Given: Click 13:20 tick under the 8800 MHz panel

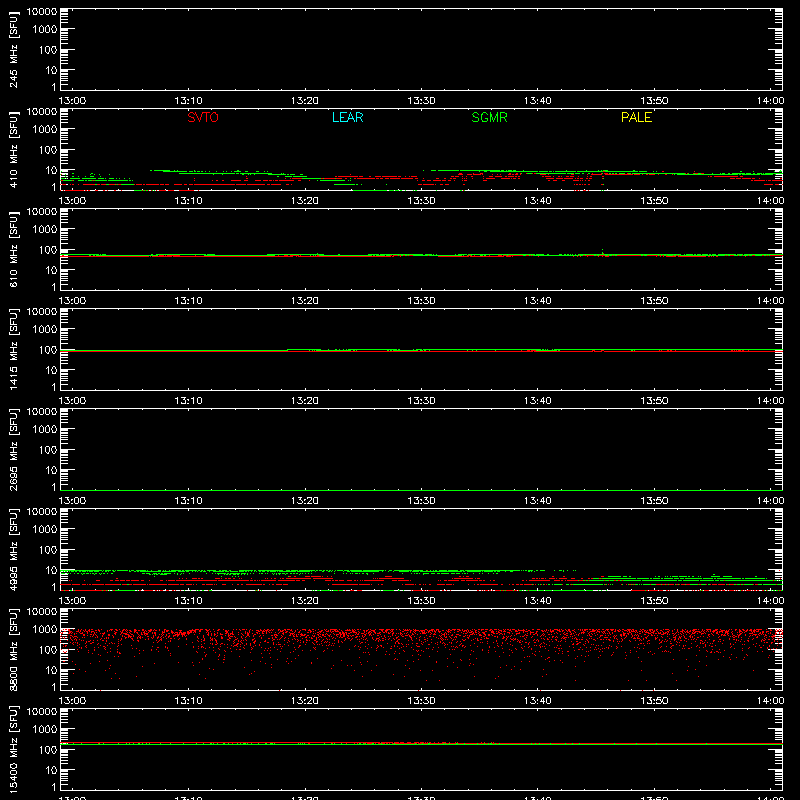Looking at the screenshot, I should click(305, 701).
